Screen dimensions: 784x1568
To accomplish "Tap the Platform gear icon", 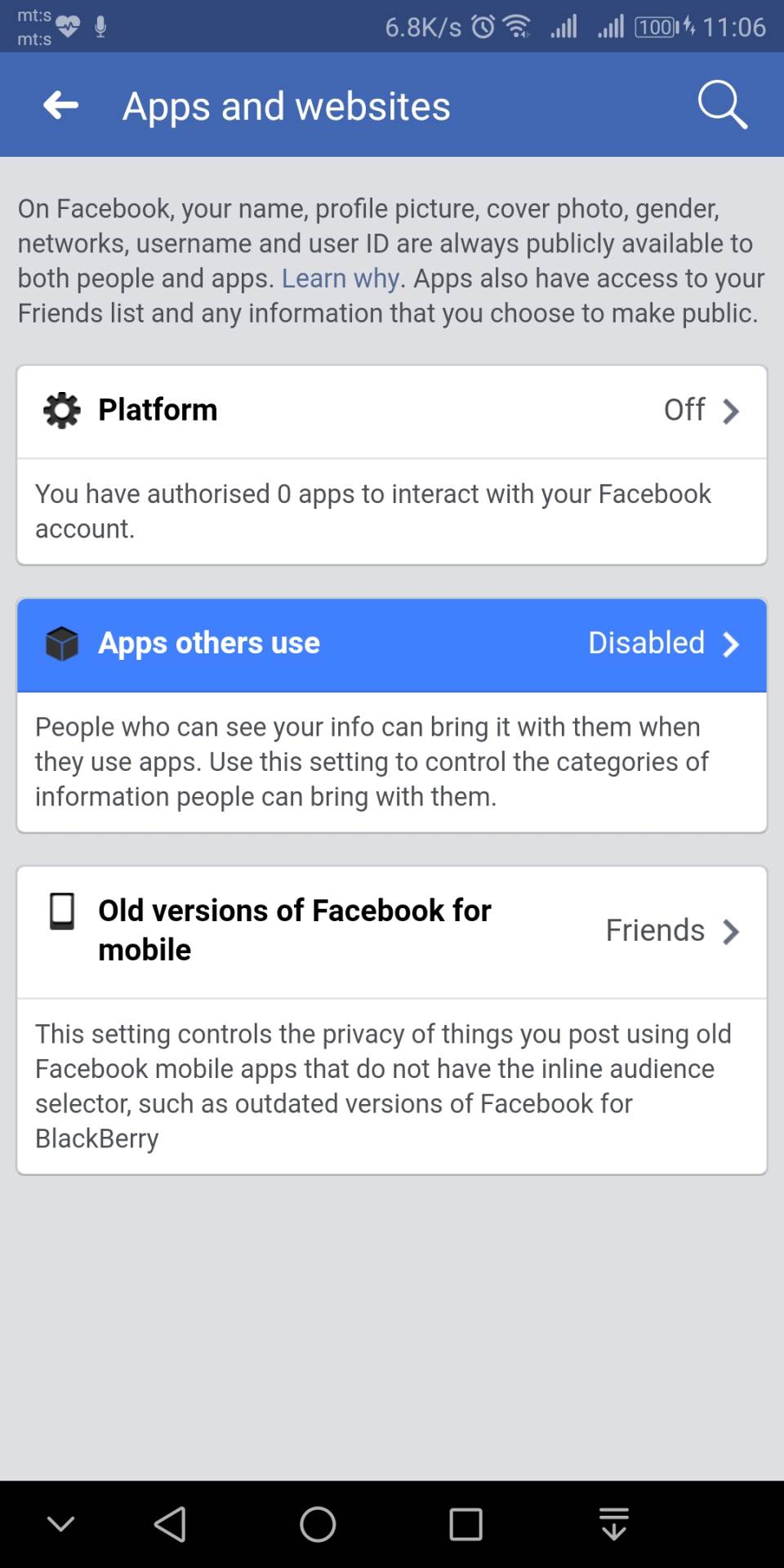I will (x=62, y=410).
